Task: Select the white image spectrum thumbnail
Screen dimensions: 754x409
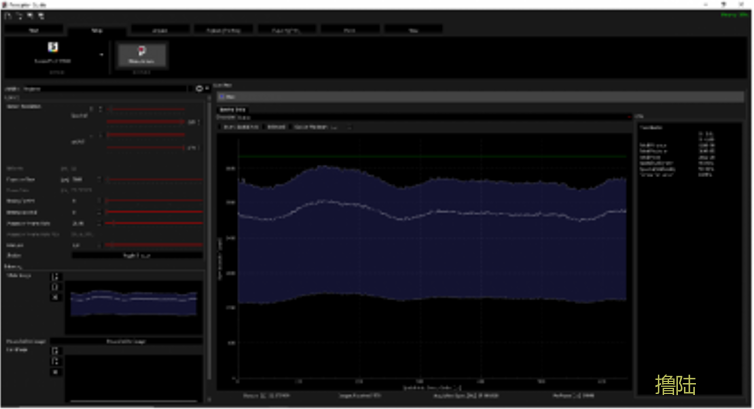Action: (x=134, y=308)
